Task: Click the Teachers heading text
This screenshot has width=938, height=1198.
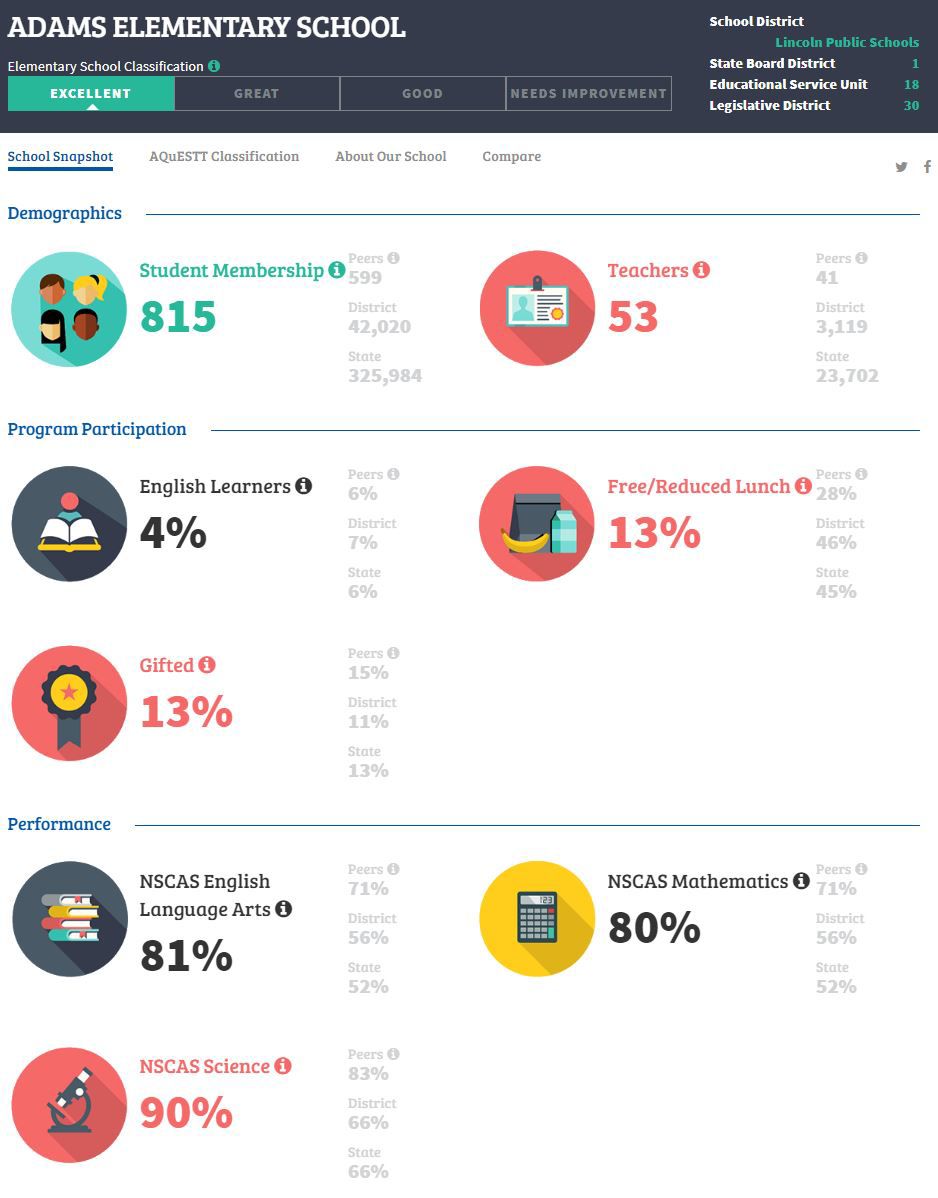Action: click(648, 270)
